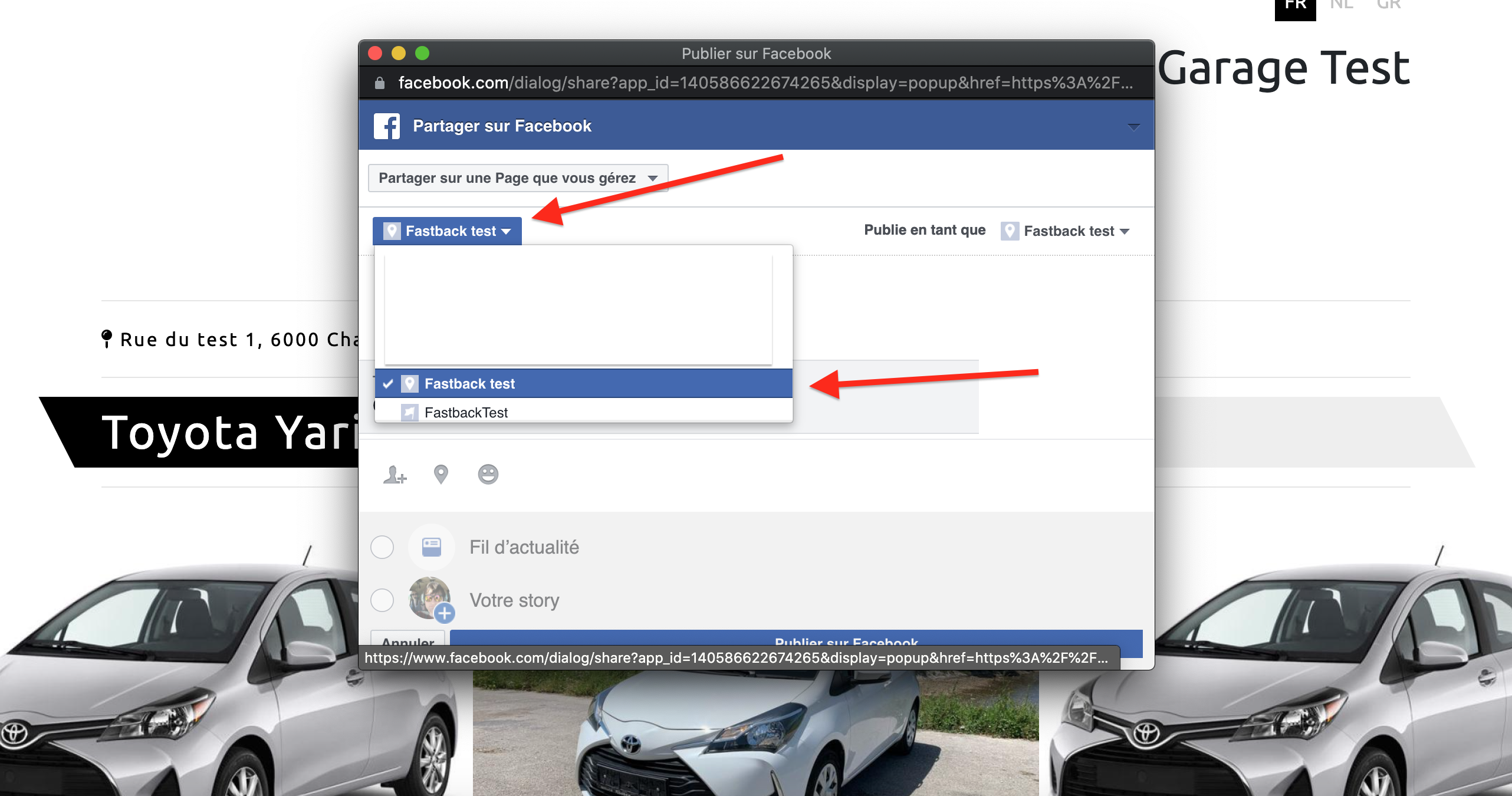This screenshot has width=1512, height=796.
Task: Click the profile avatar beside Votre story
Action: (430, 598)
